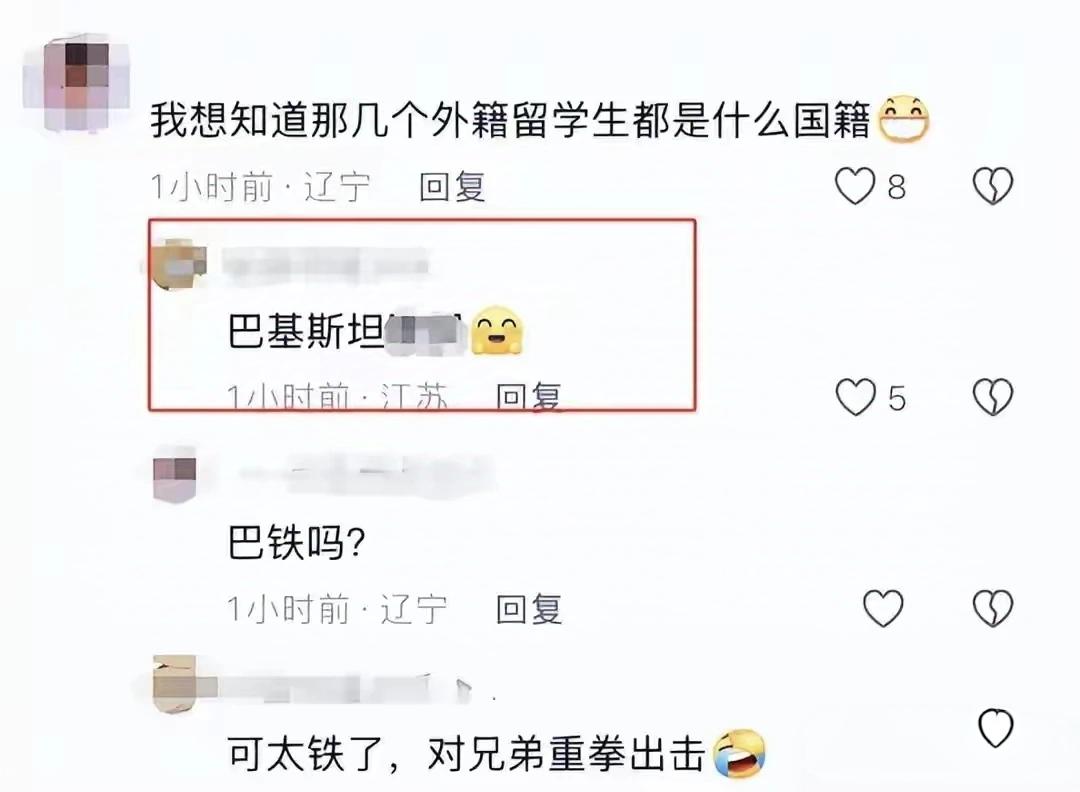Image resolution: width=1080 pixels, height=792 pixels.
Task: Like the 巴基斯坦 reply with 5 likes
Action: click(855, 397)
